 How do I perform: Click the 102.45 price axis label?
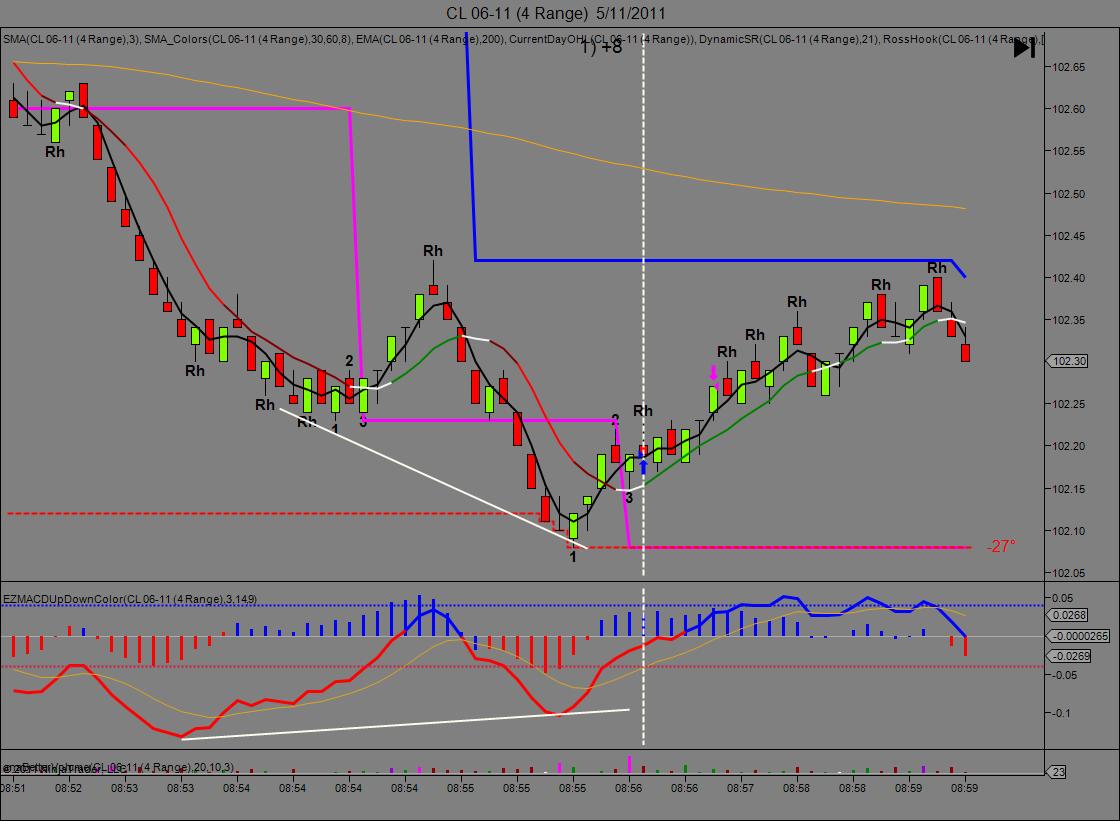pos(1069,236)
